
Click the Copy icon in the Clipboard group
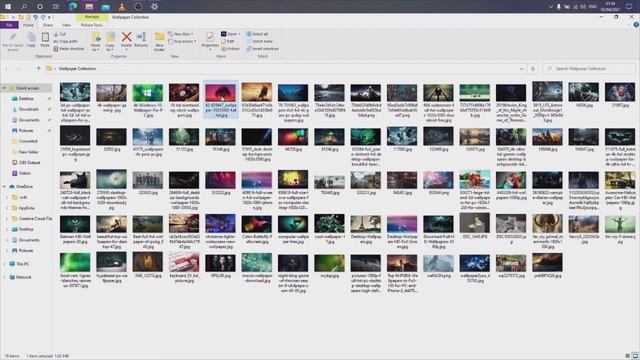click(x=31, y=40)
